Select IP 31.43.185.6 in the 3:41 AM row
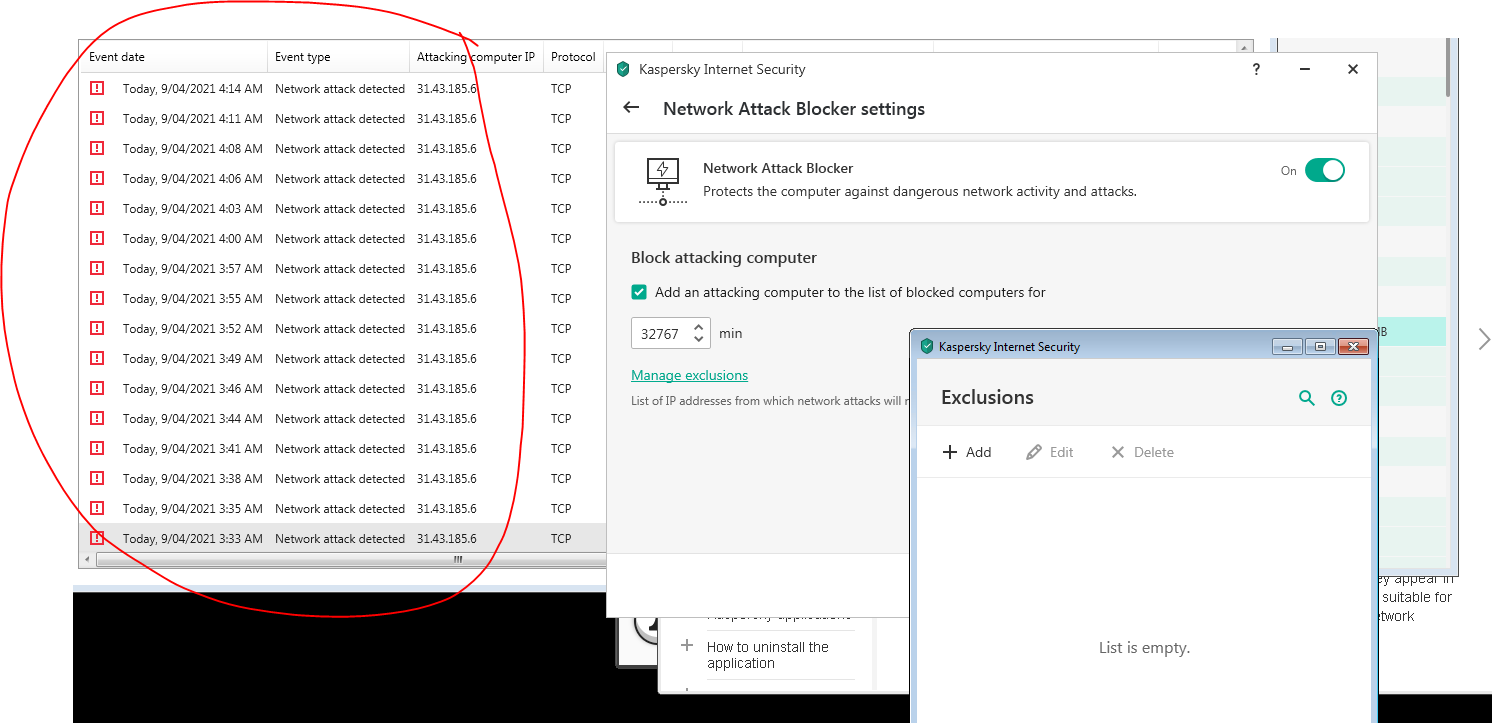 pos(447,448)
